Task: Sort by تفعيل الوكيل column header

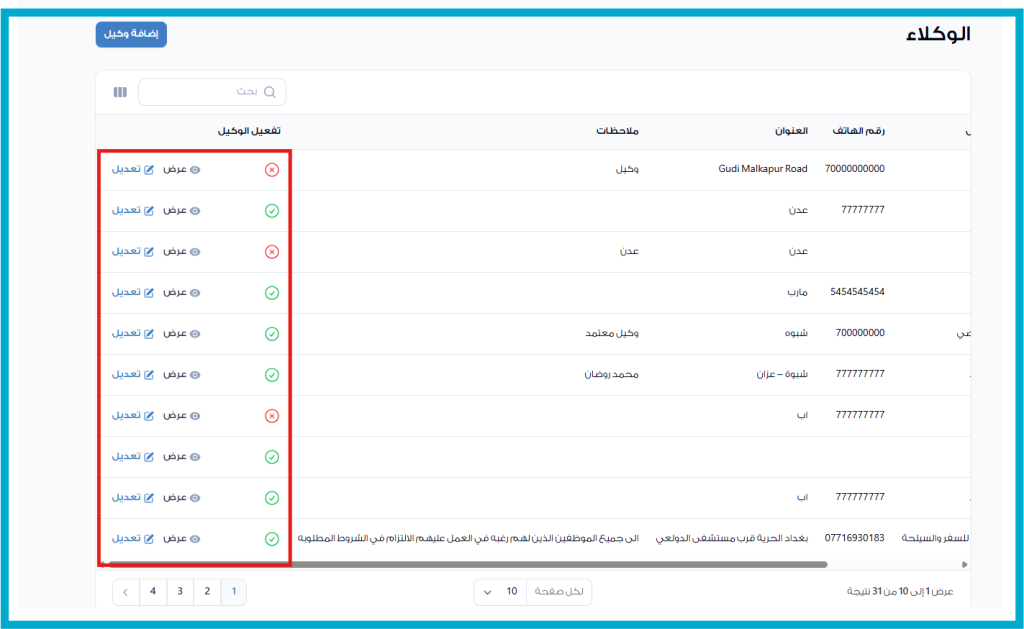Action: point(249,131)
